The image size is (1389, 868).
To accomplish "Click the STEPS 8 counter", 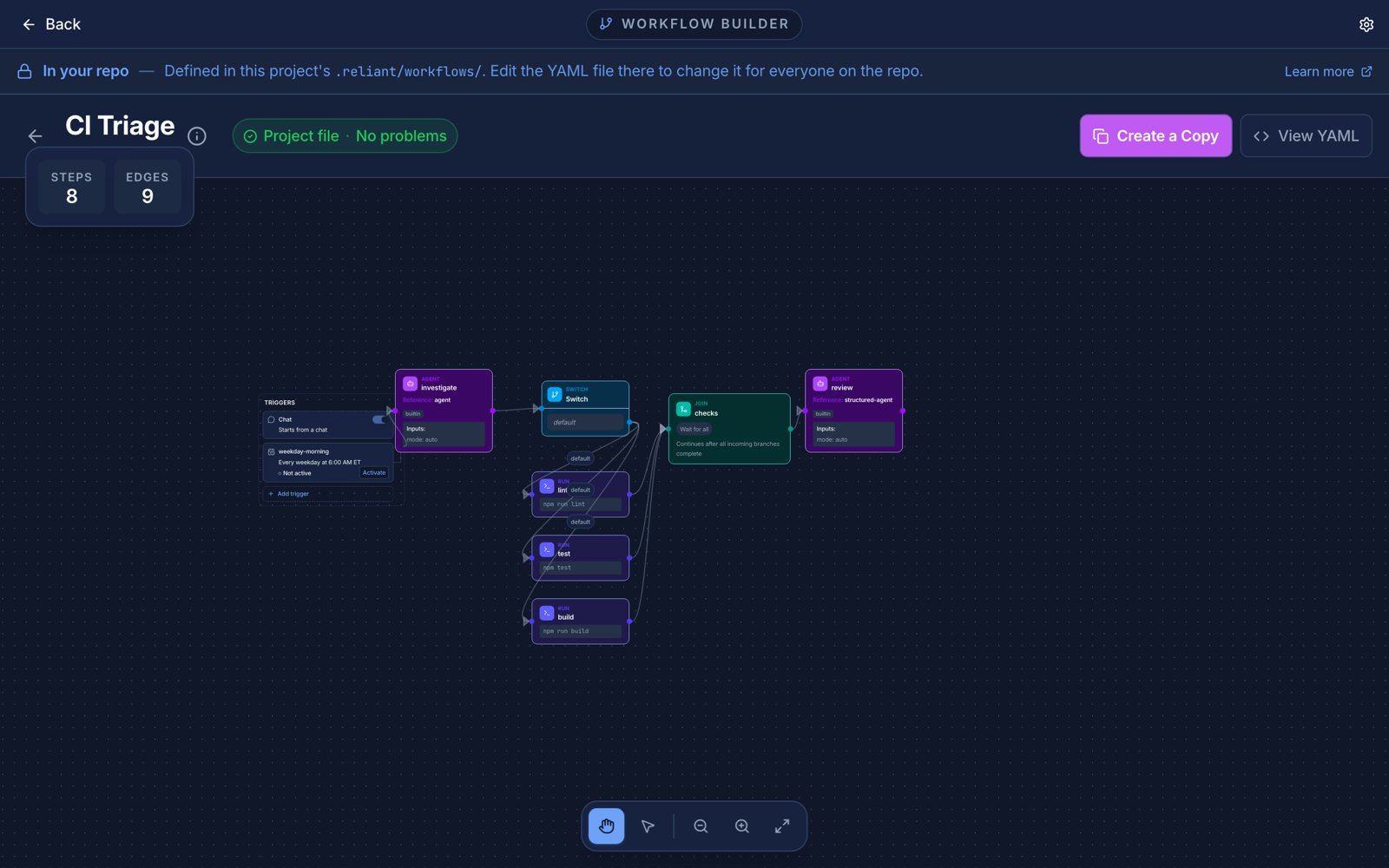I will pyautogui.click(x=71, y=187).
